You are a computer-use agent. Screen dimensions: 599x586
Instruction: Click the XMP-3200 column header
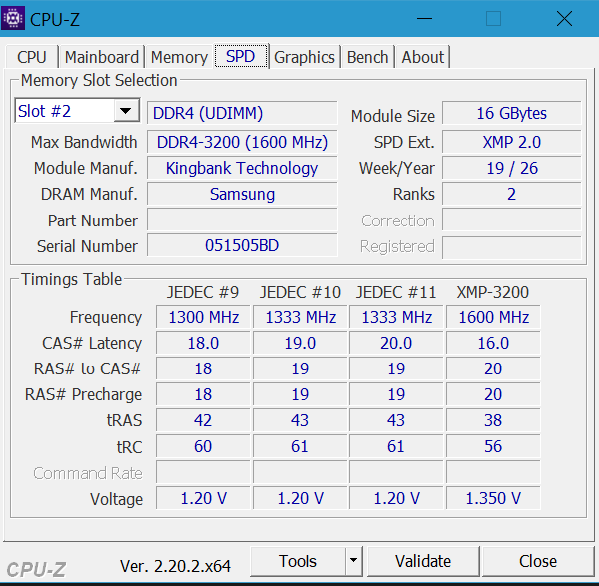click(x=493, y=293)
